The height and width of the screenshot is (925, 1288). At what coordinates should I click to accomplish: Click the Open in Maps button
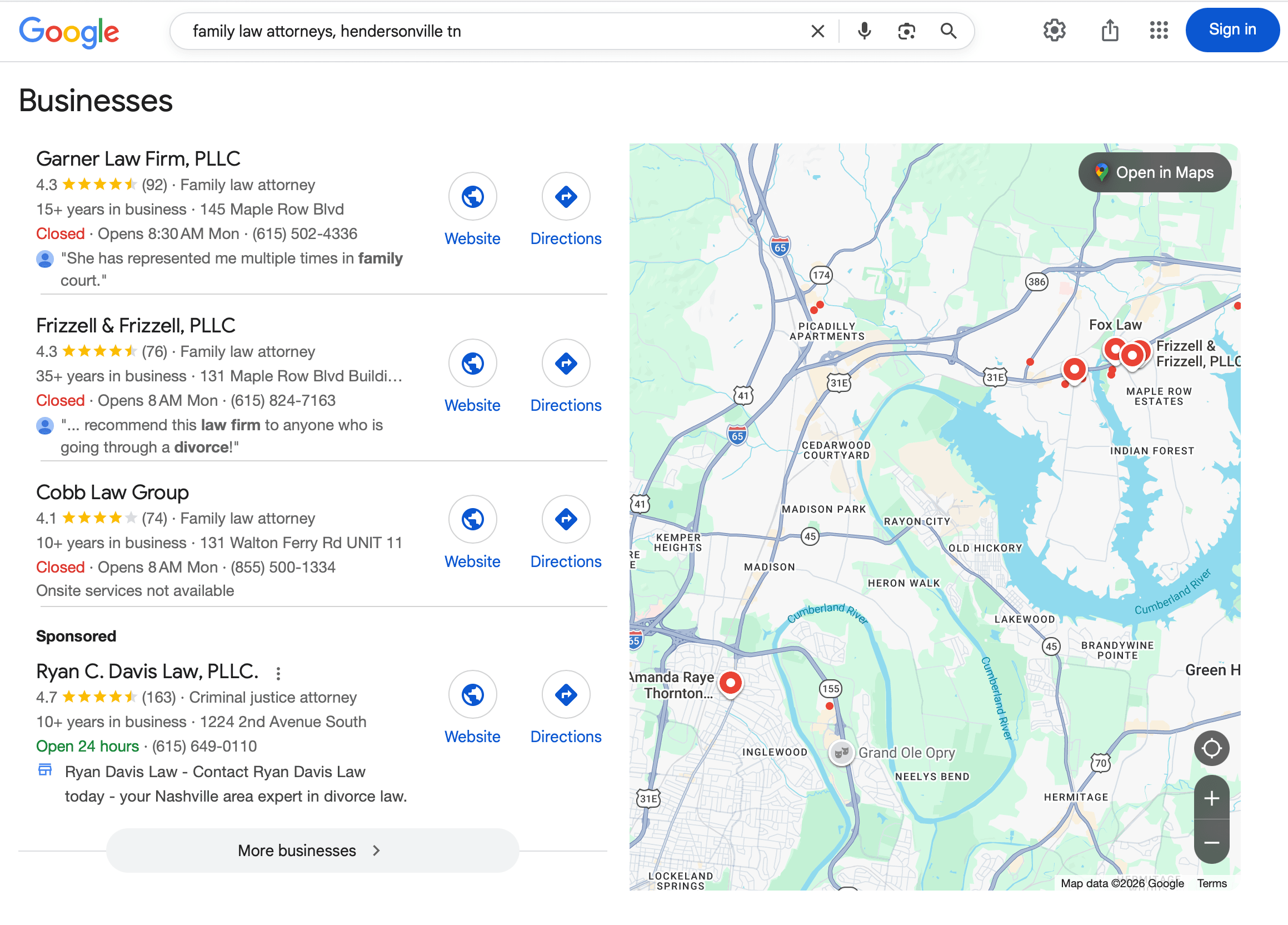[x=1155, y=173]
